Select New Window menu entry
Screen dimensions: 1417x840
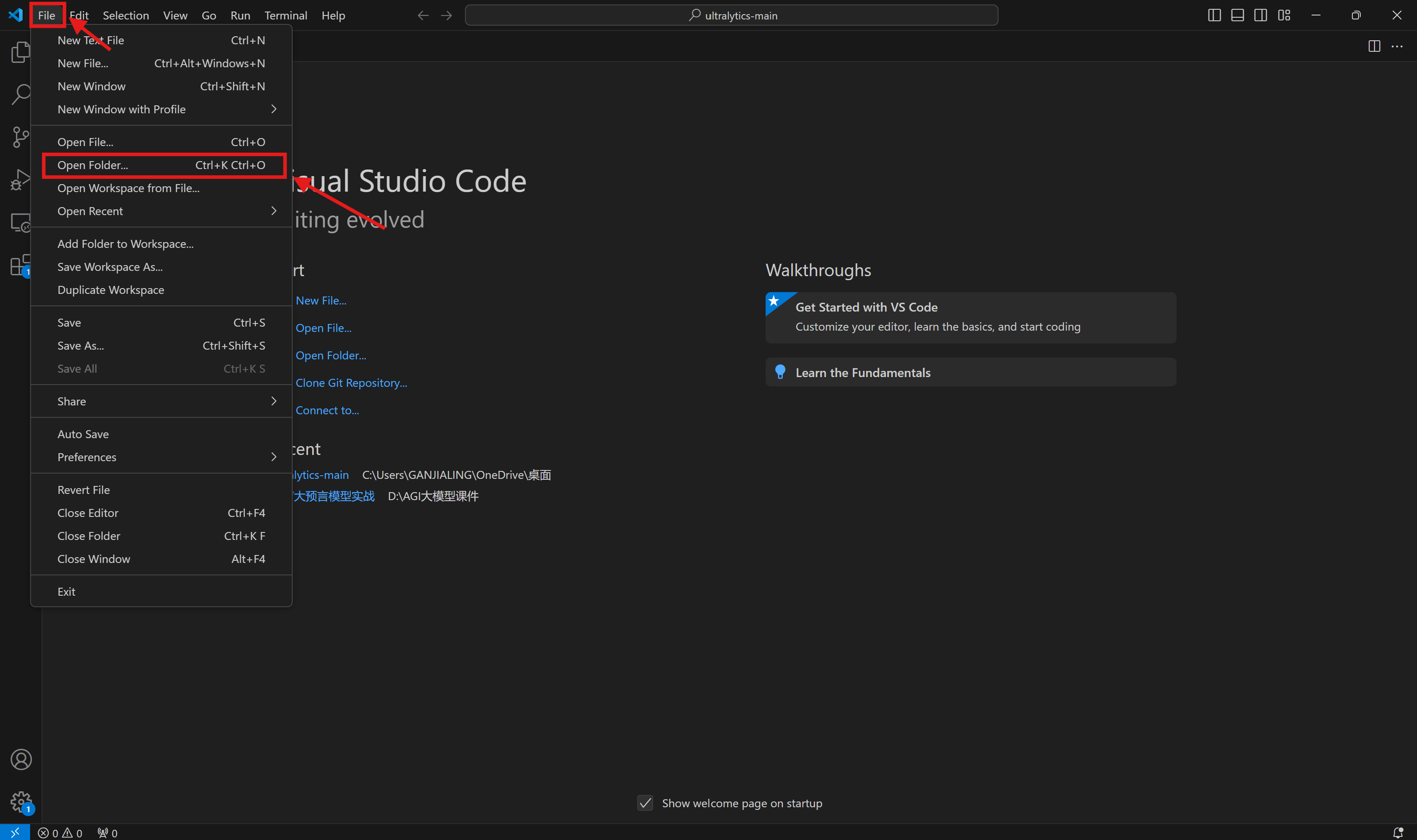(x=162, y=86)
